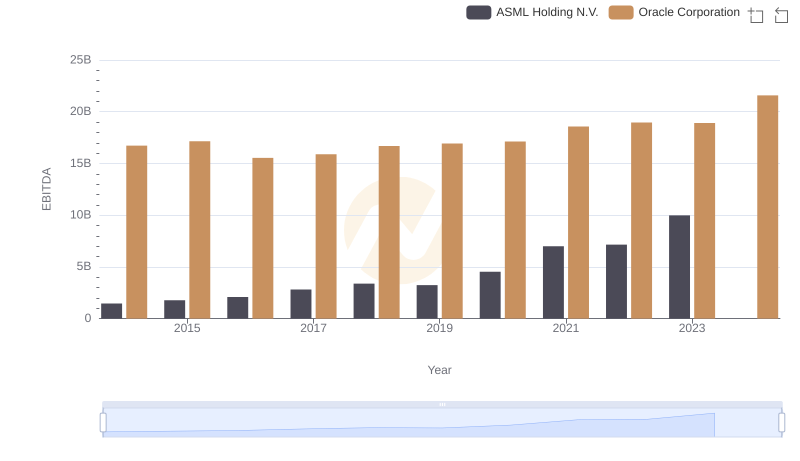Image resolution: width=800 pixels, height=461 pixels.
Task: Click the zoom area select icon
Action: pyautogui.click(x=756, y=15)
